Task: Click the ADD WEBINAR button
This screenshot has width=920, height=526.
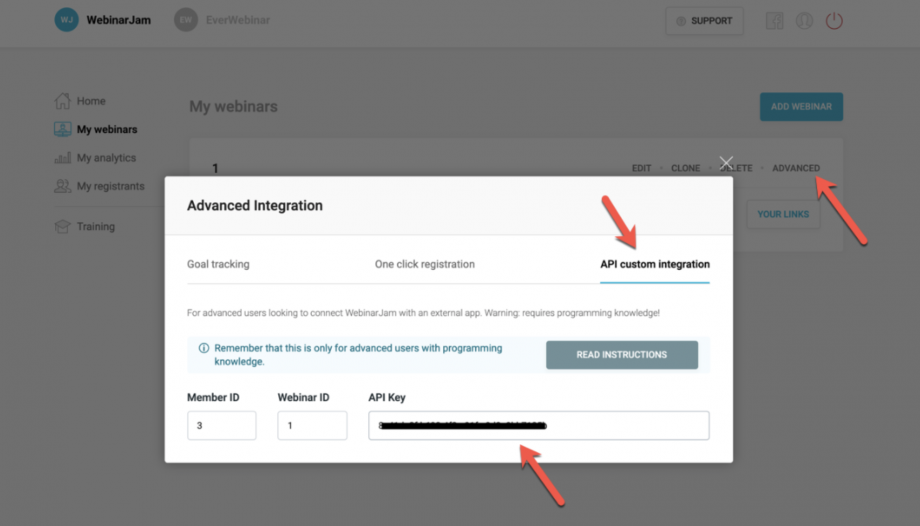Action: [801, 107]
